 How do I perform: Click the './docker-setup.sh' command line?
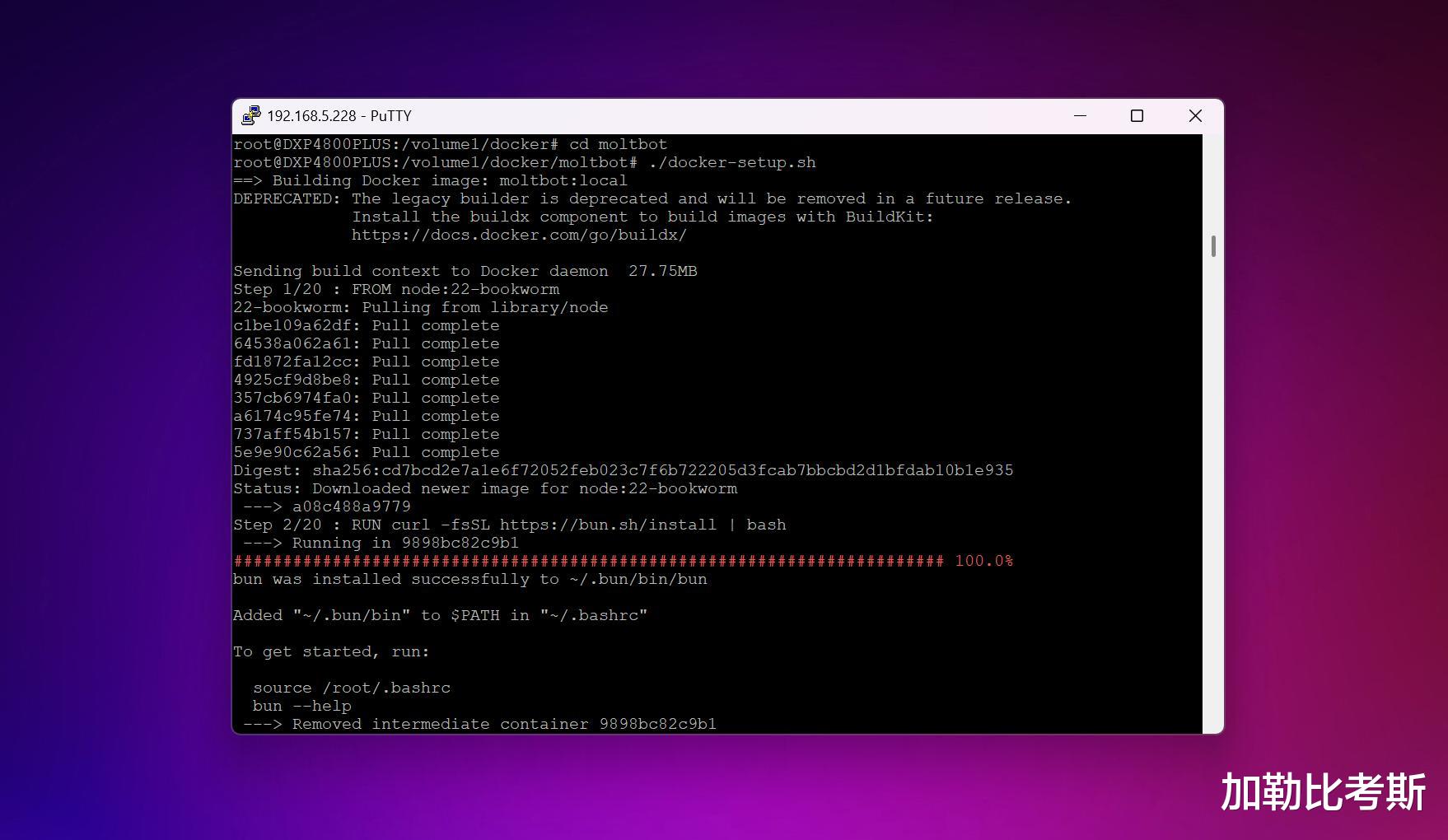point(525,162)
